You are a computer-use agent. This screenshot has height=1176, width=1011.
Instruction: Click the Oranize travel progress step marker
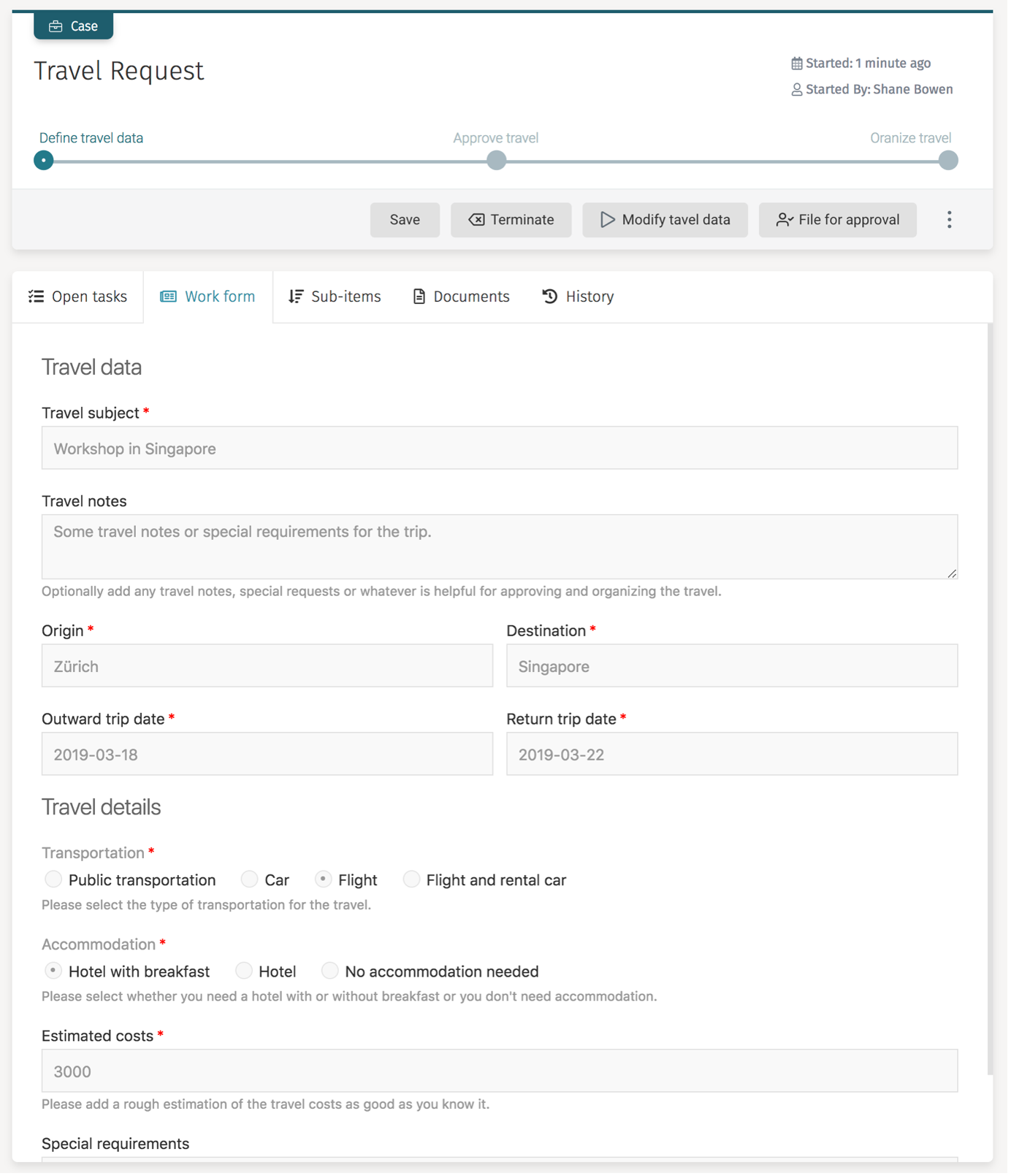click(x=947, y=161)
